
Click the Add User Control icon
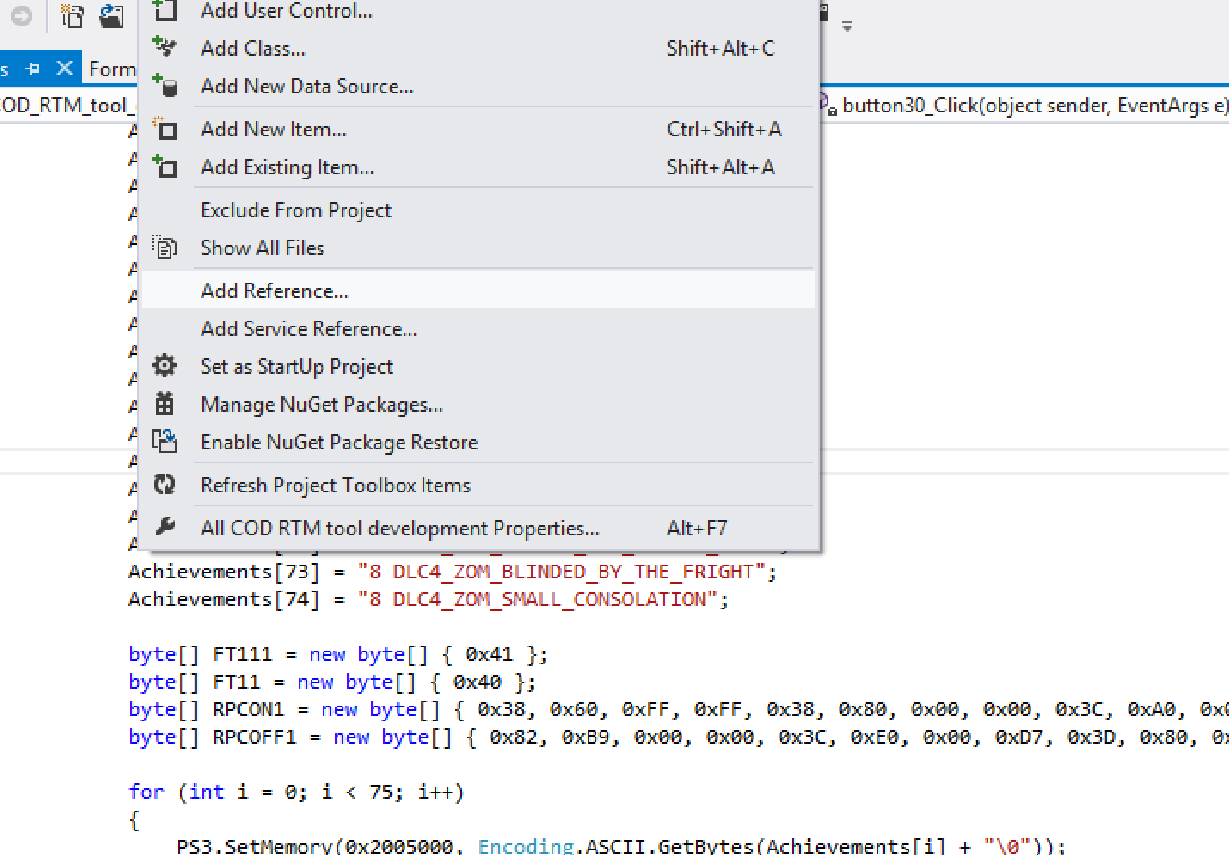point(164,10)
